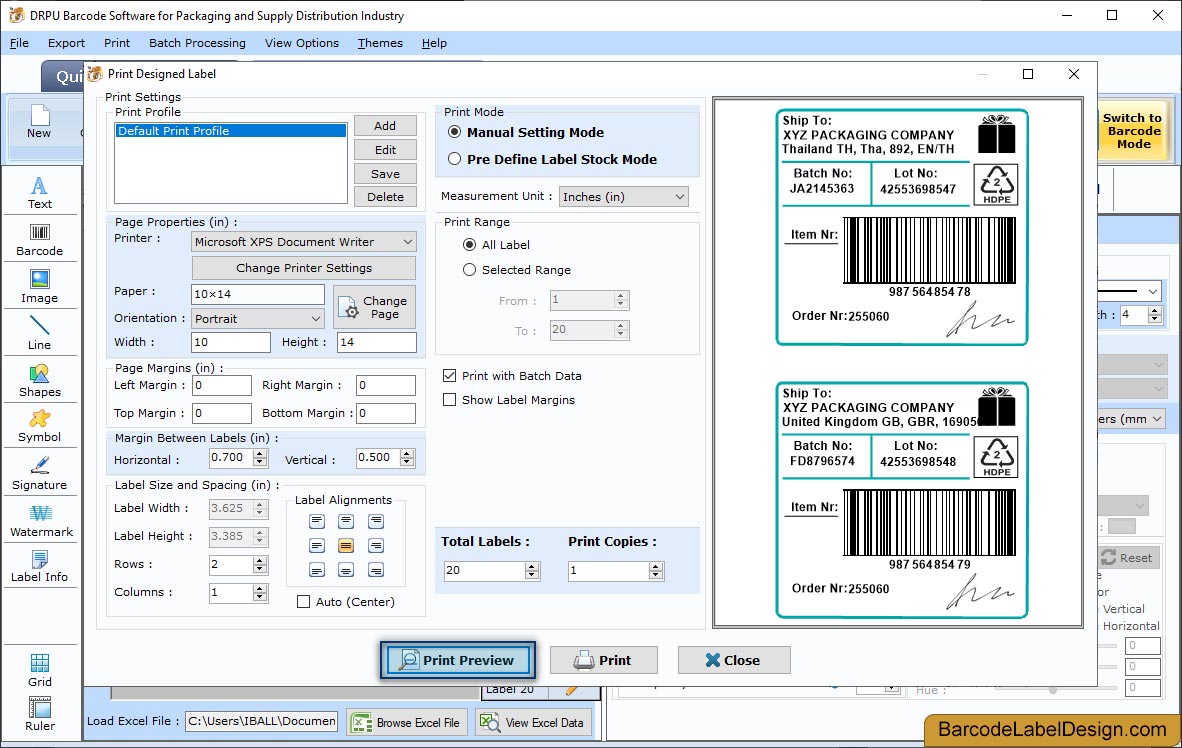
Task: Click Browse Excel File button
Action: coord(407,722)
